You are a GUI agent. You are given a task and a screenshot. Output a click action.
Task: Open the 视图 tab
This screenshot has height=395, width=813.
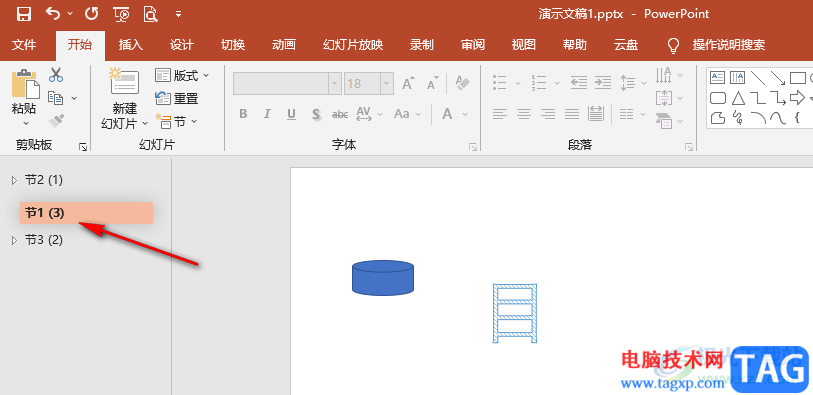pyautogui.click(x=523, y=45)
